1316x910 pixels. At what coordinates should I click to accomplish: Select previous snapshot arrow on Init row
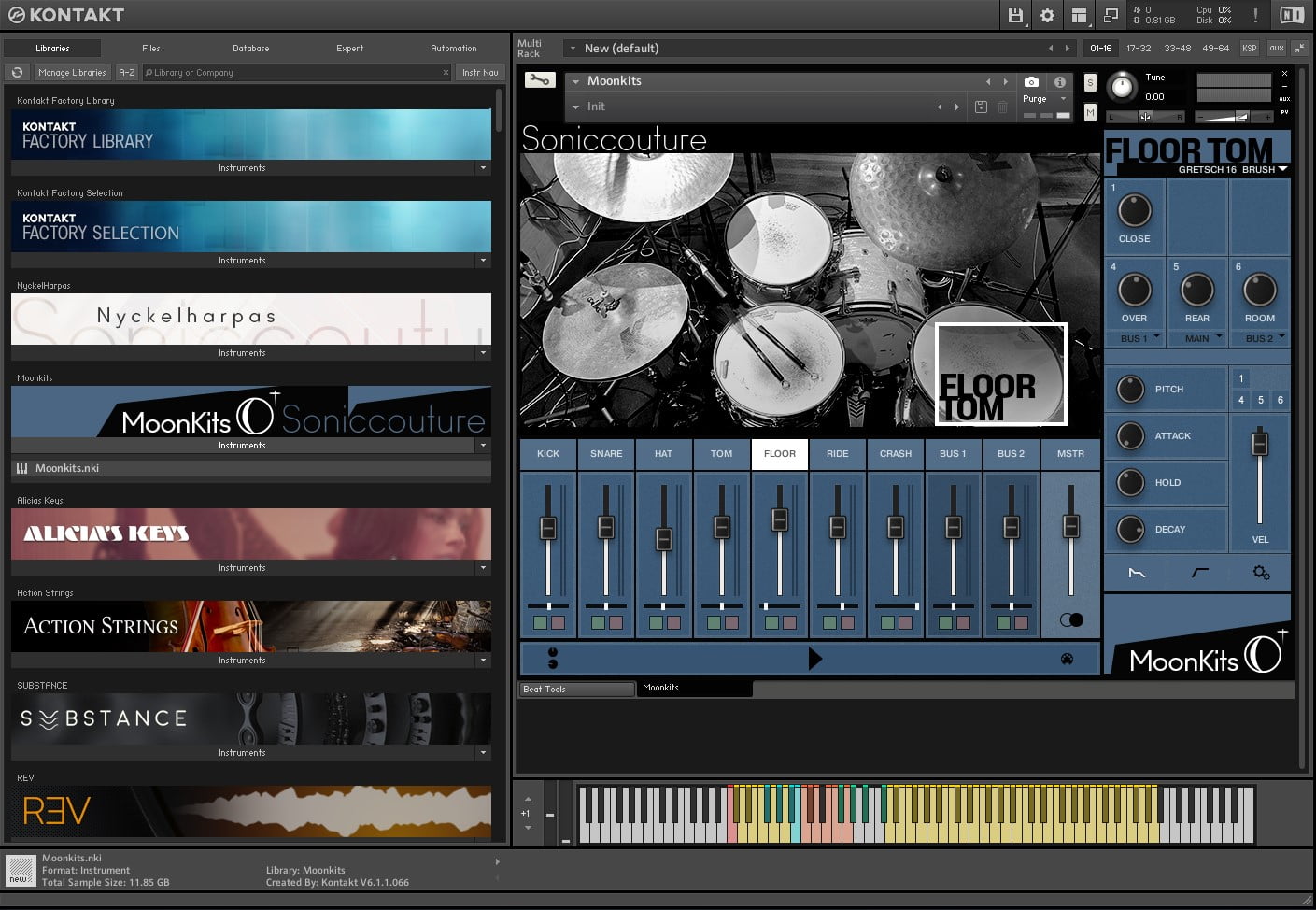point(940,107)
